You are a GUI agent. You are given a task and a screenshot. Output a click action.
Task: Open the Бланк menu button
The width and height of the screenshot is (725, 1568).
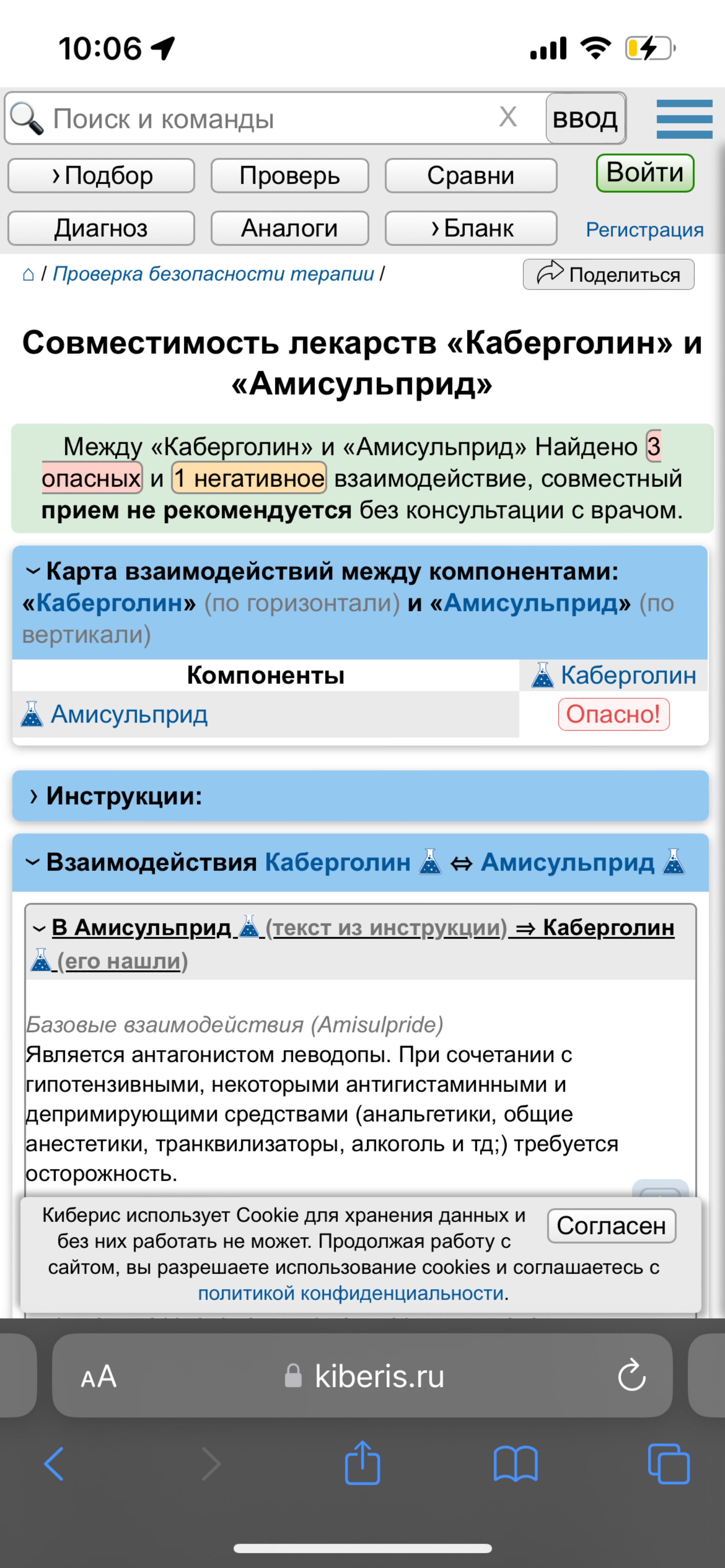coord(470,228)
